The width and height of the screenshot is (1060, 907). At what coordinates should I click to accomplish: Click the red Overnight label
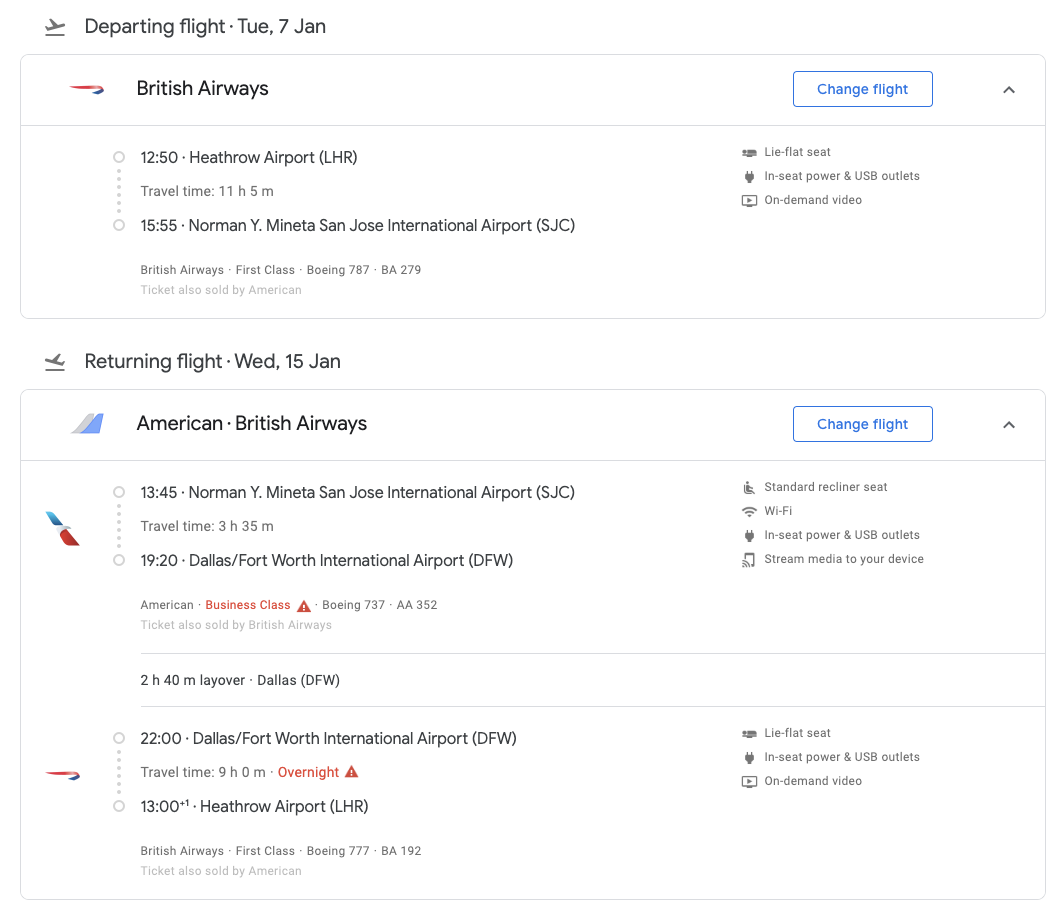[308, 772]
